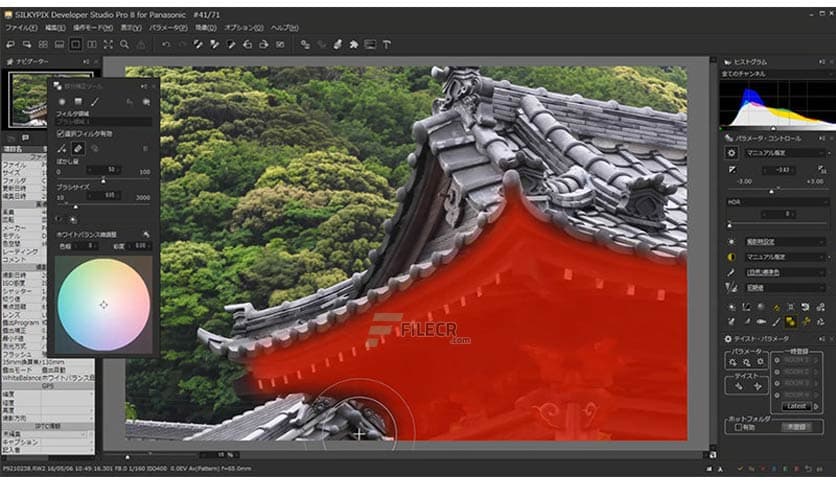Switch to side-by-side two-pane view icon
Image resolution: width=836 pixels, height=484 pixels.
[92, 45]
